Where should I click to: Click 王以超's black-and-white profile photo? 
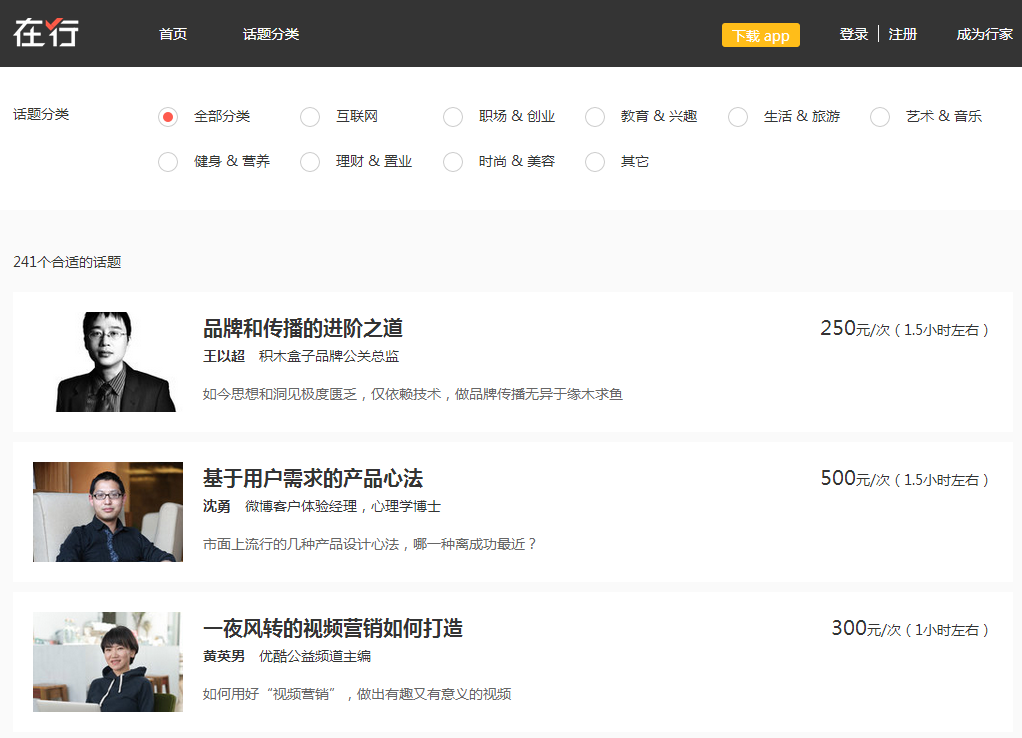(x=108, y=362)
